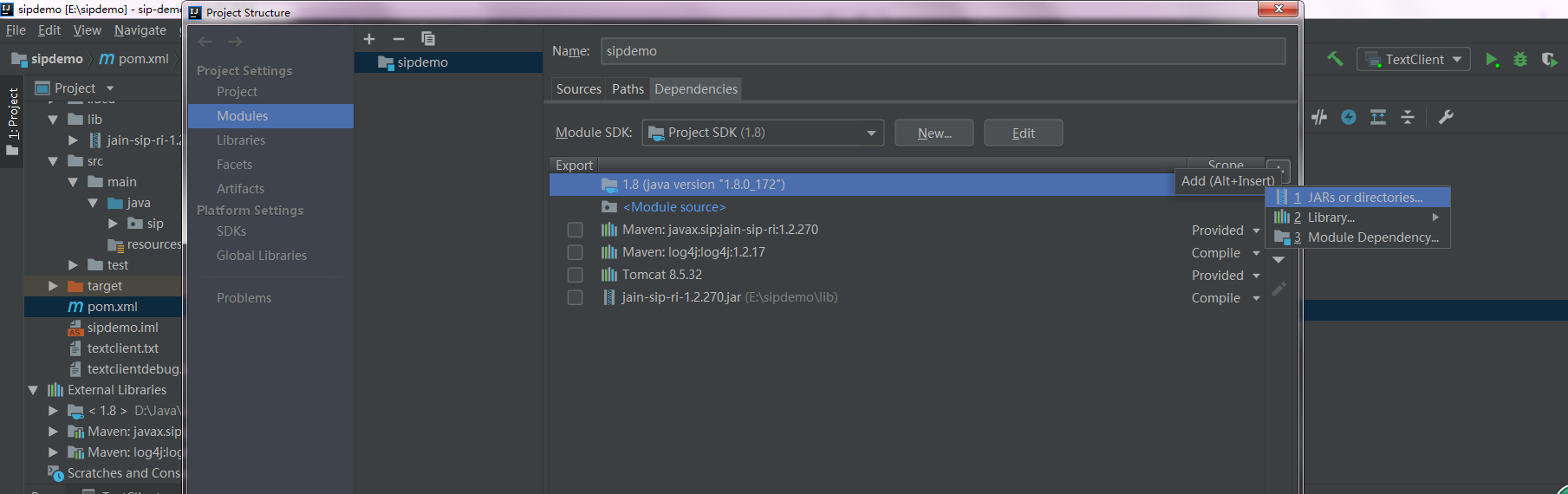The height and width of the screenshot is (494, 1568).
Task: Choose Library... submenu option
Action: pos(1358,218)
